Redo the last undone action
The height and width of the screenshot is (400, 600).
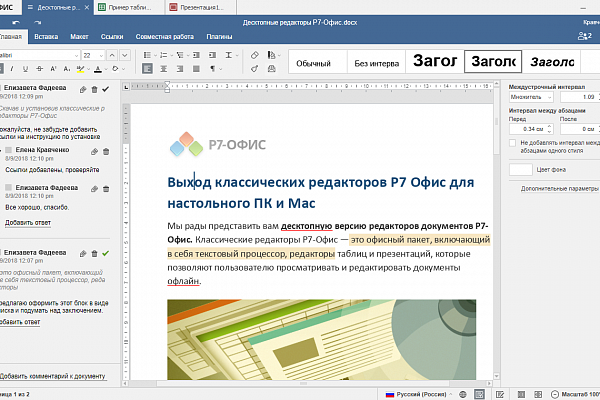[38, 23]
